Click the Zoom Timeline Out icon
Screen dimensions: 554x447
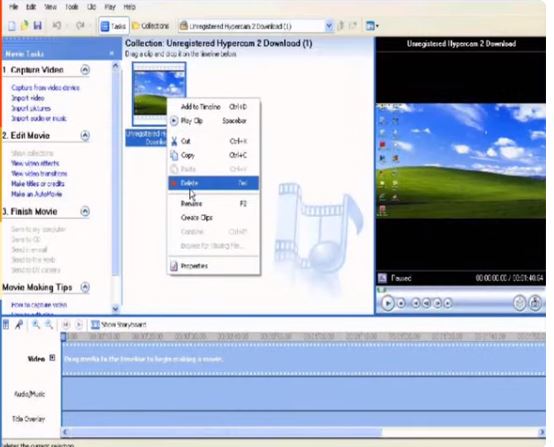49,324
